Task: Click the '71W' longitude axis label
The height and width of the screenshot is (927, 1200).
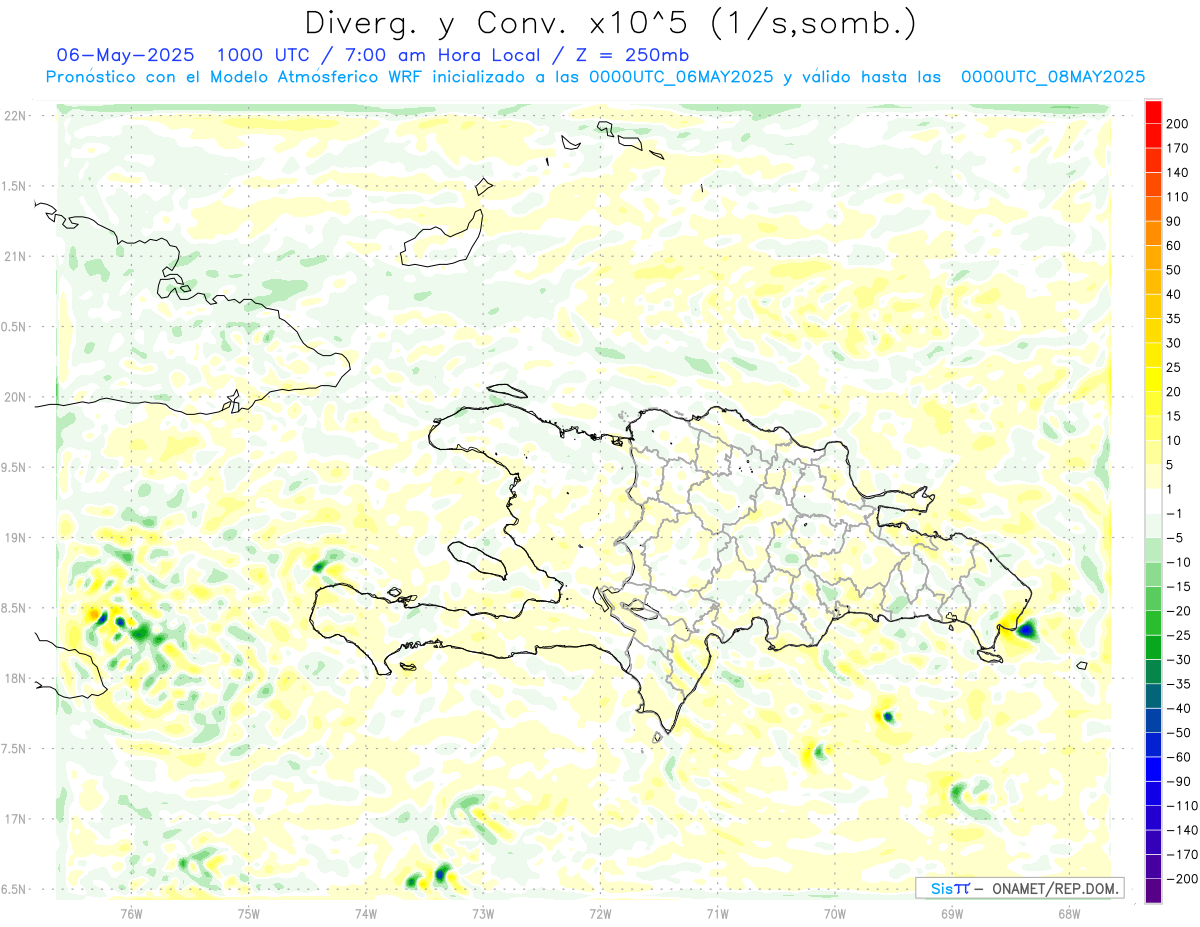Action: [717, 913]
